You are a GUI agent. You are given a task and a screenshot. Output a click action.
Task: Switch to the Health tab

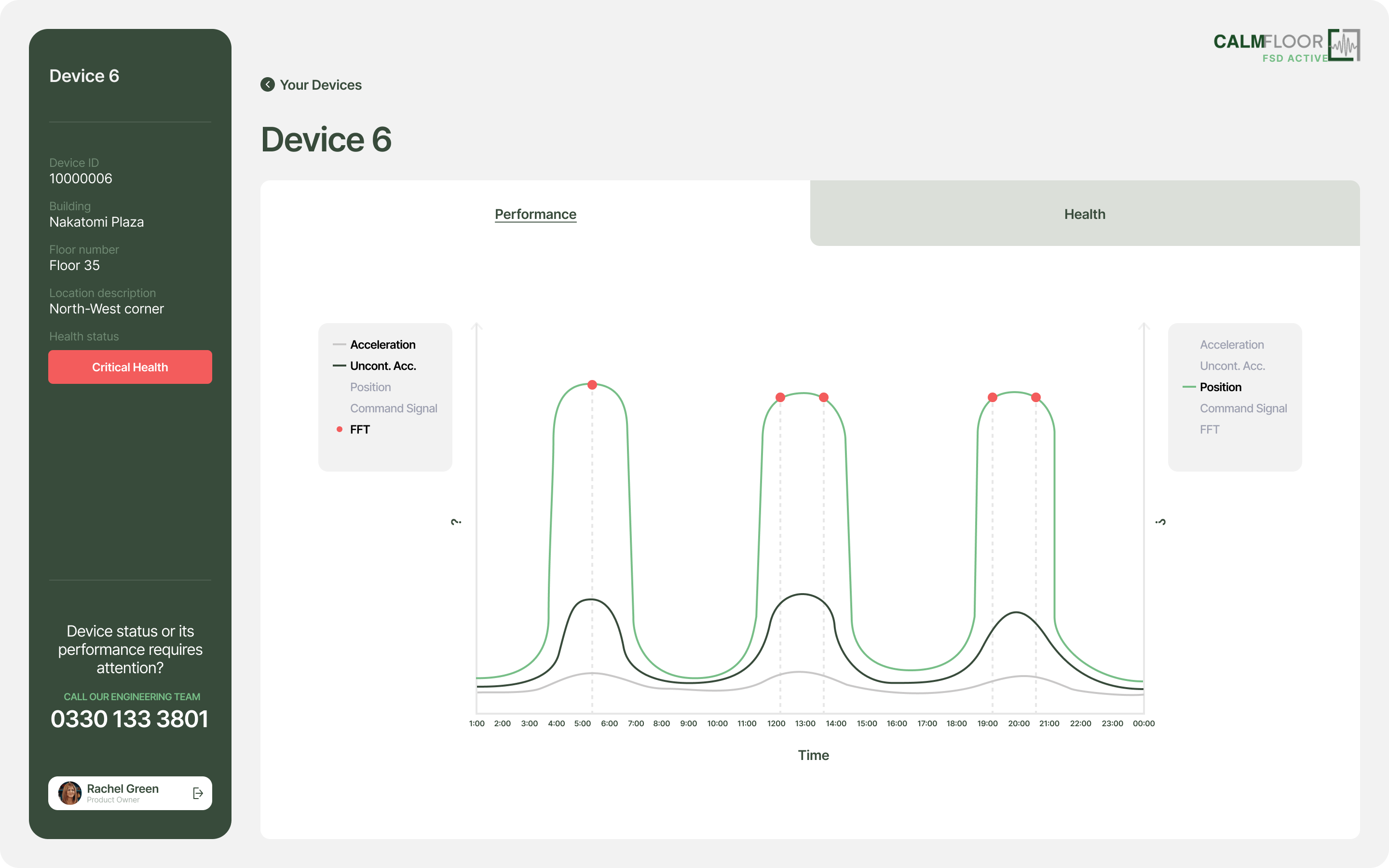[x=1084, y=214]
